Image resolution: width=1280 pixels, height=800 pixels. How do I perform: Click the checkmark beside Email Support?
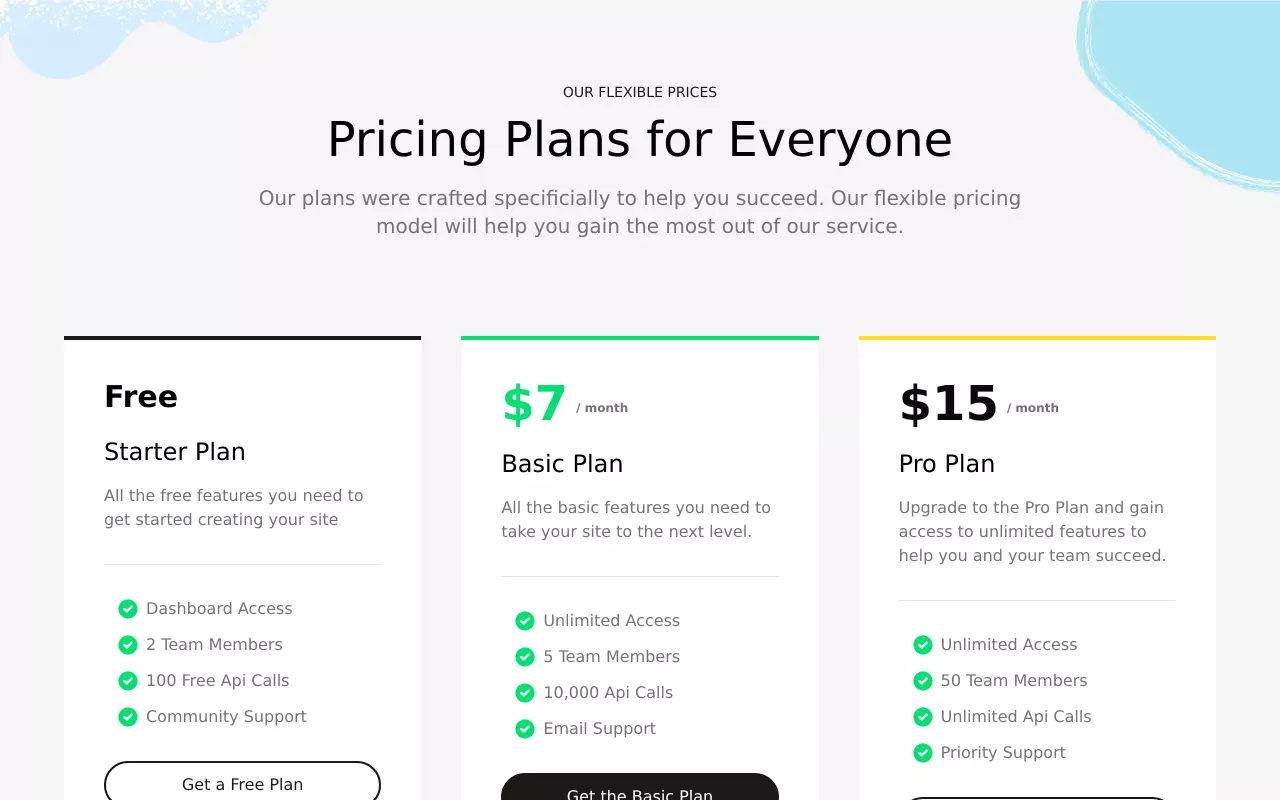[525, 729]
